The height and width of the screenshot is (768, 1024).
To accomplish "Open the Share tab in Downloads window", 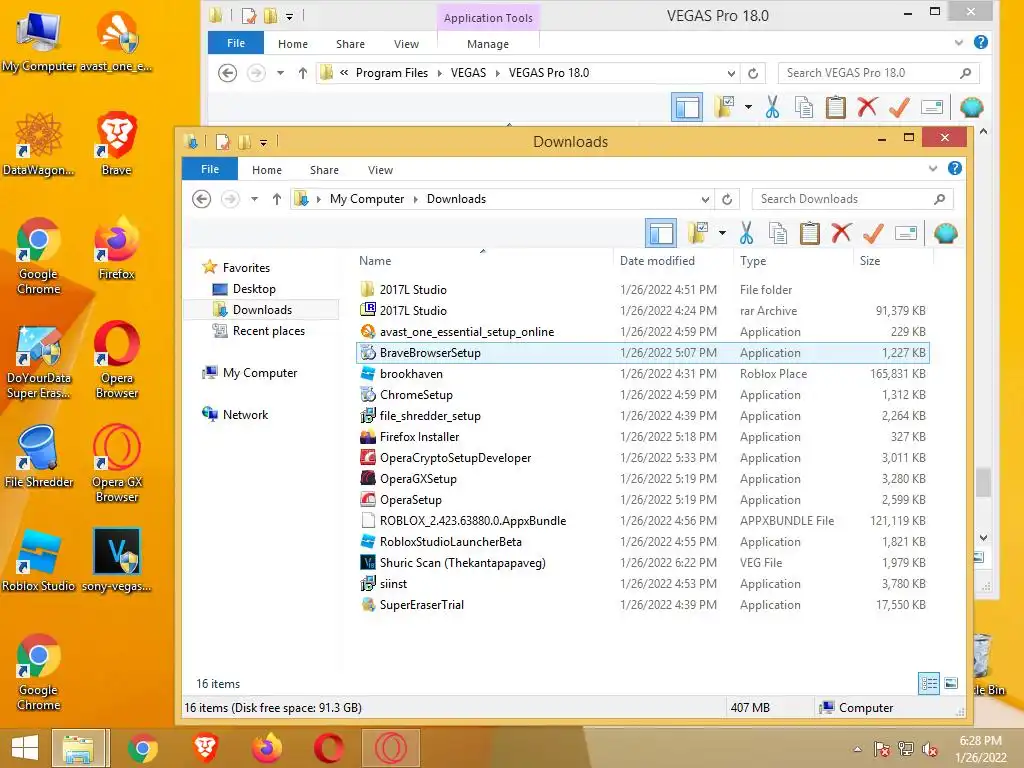I will [325, 170].
